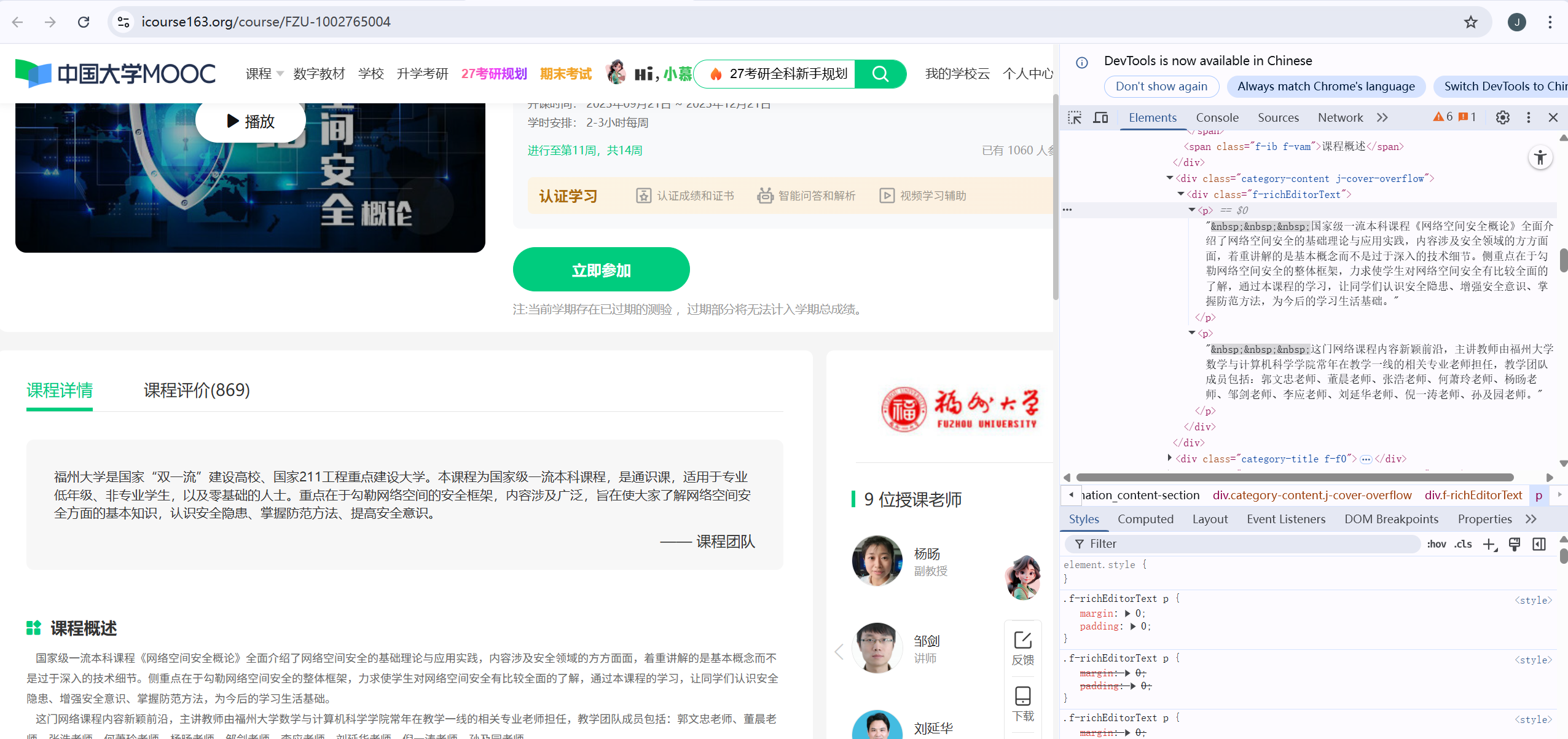The height and width of the screenshot is (739, 1568).
Task: Click the 立即参加 enrollment button
Action: (x=601, y=269)
